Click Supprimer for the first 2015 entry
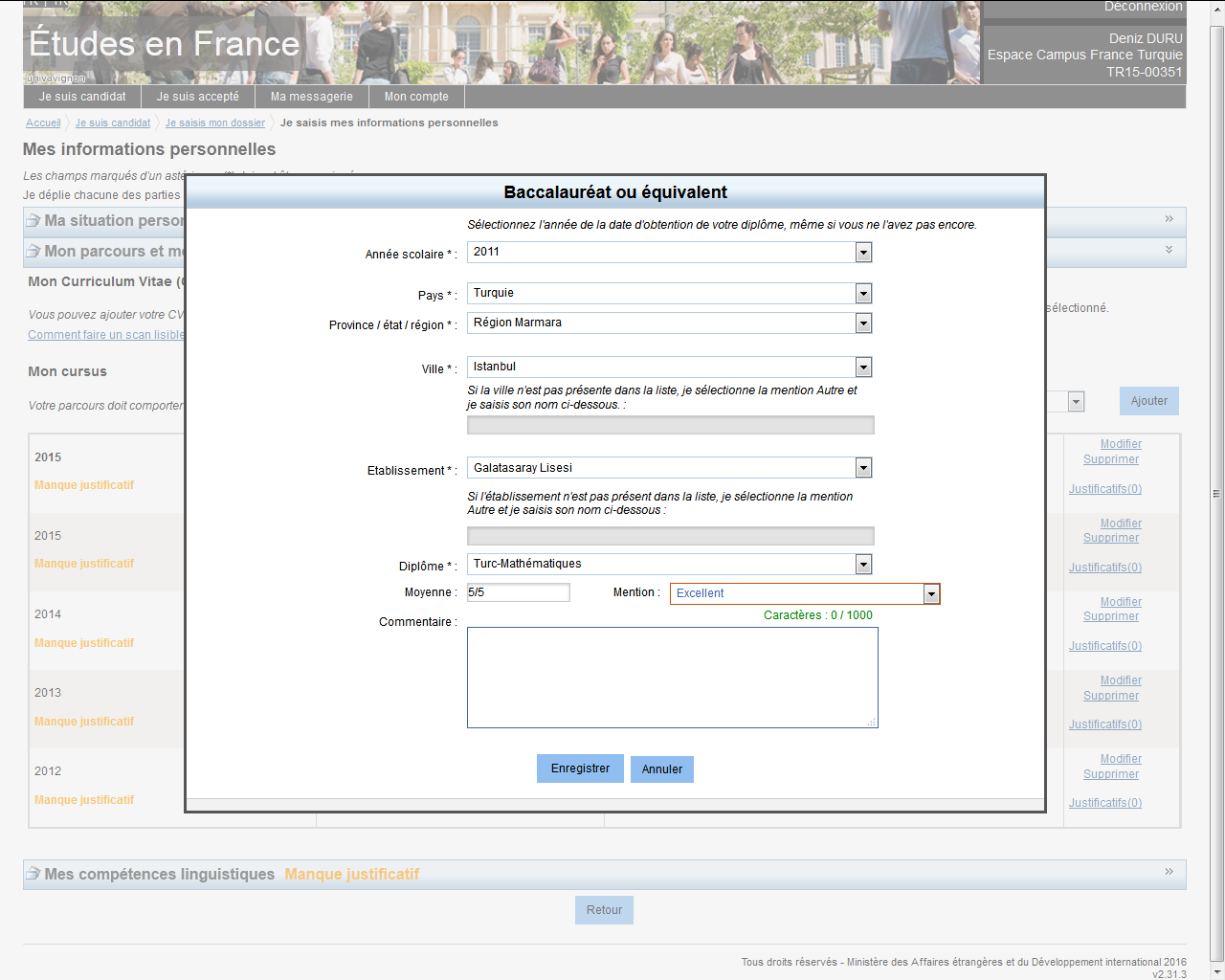The height and width of the screenshot is (980, 1225). [x=1111, y=459]
